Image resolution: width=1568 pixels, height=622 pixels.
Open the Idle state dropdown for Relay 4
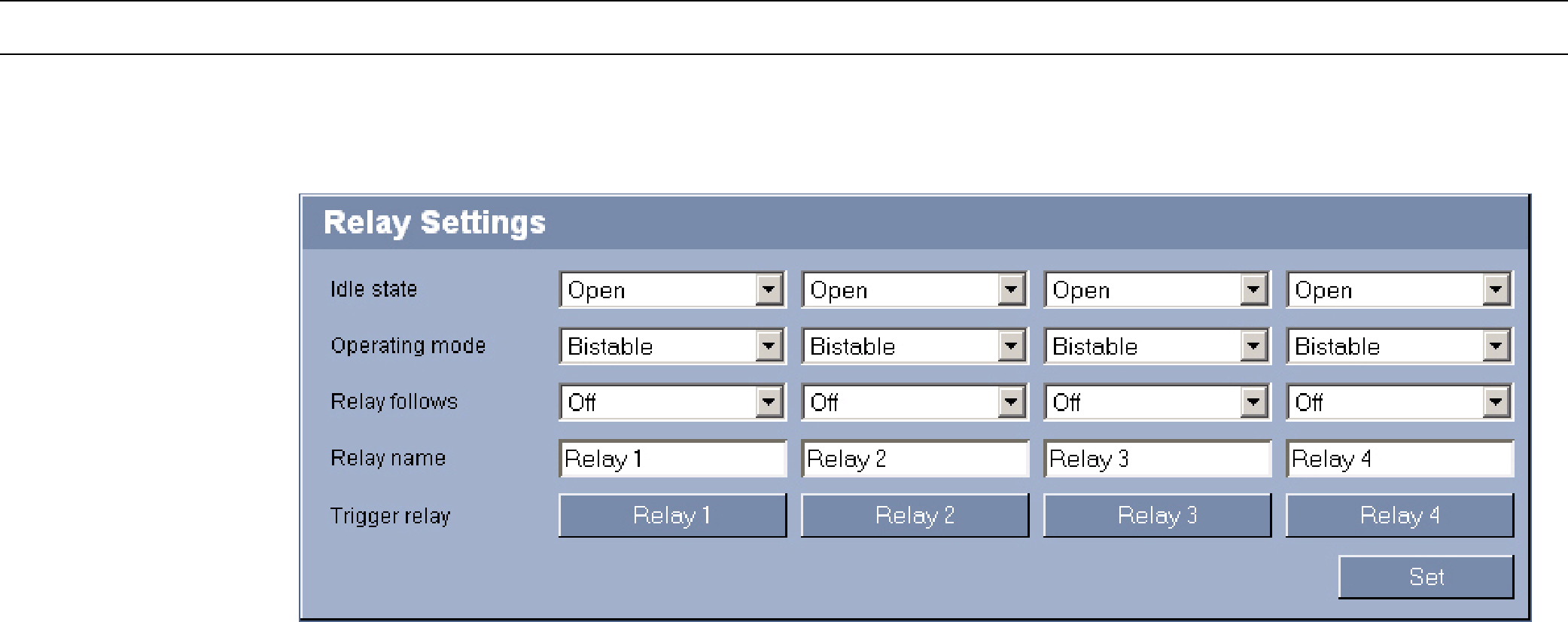[x=1399, y=290]
